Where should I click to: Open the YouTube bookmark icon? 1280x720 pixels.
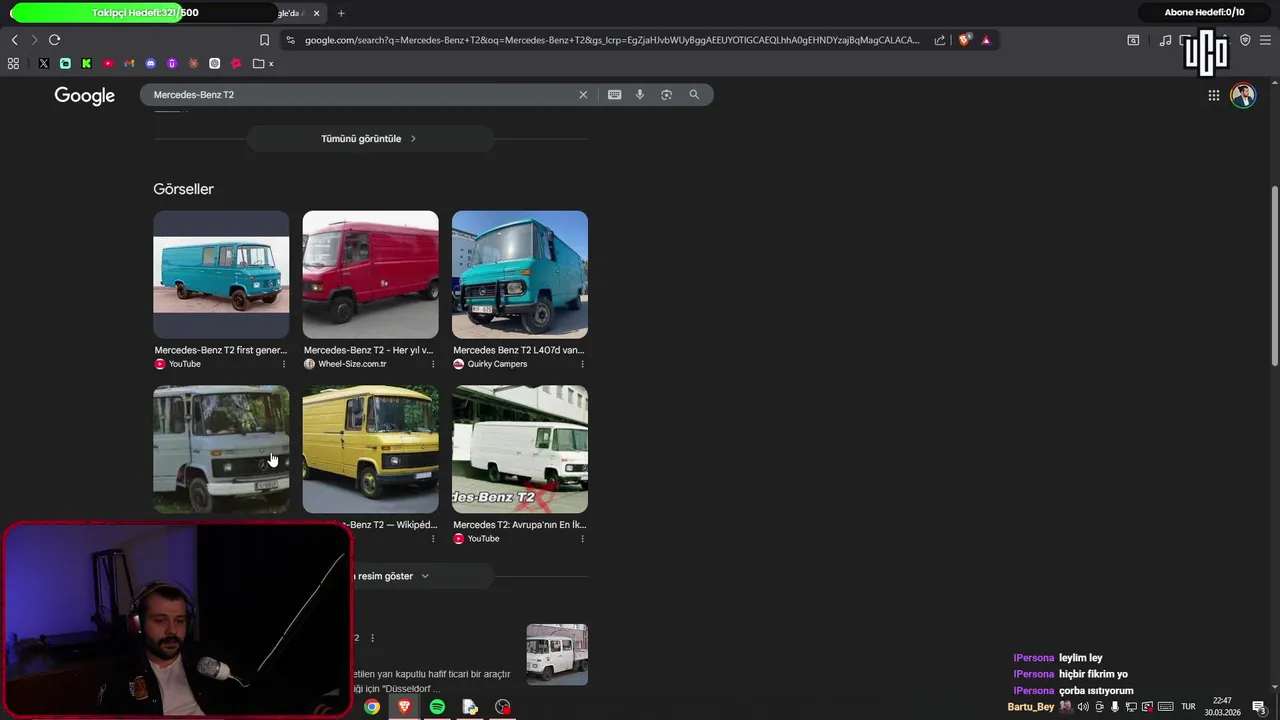point(108,63)
